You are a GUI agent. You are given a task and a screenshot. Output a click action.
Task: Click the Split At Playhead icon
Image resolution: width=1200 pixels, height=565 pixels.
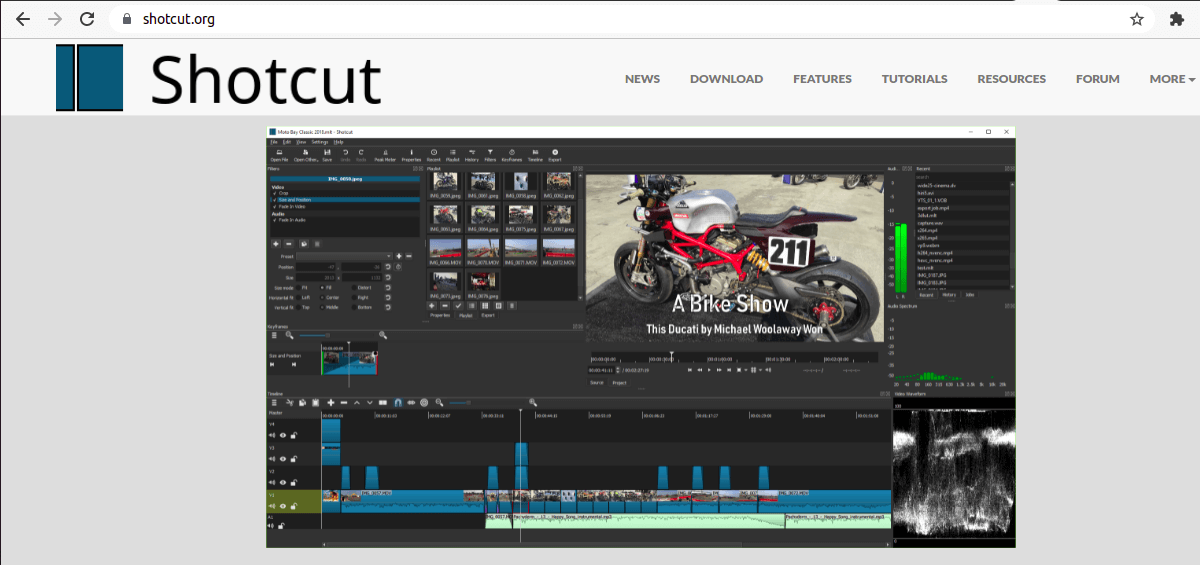click(383, 402)
